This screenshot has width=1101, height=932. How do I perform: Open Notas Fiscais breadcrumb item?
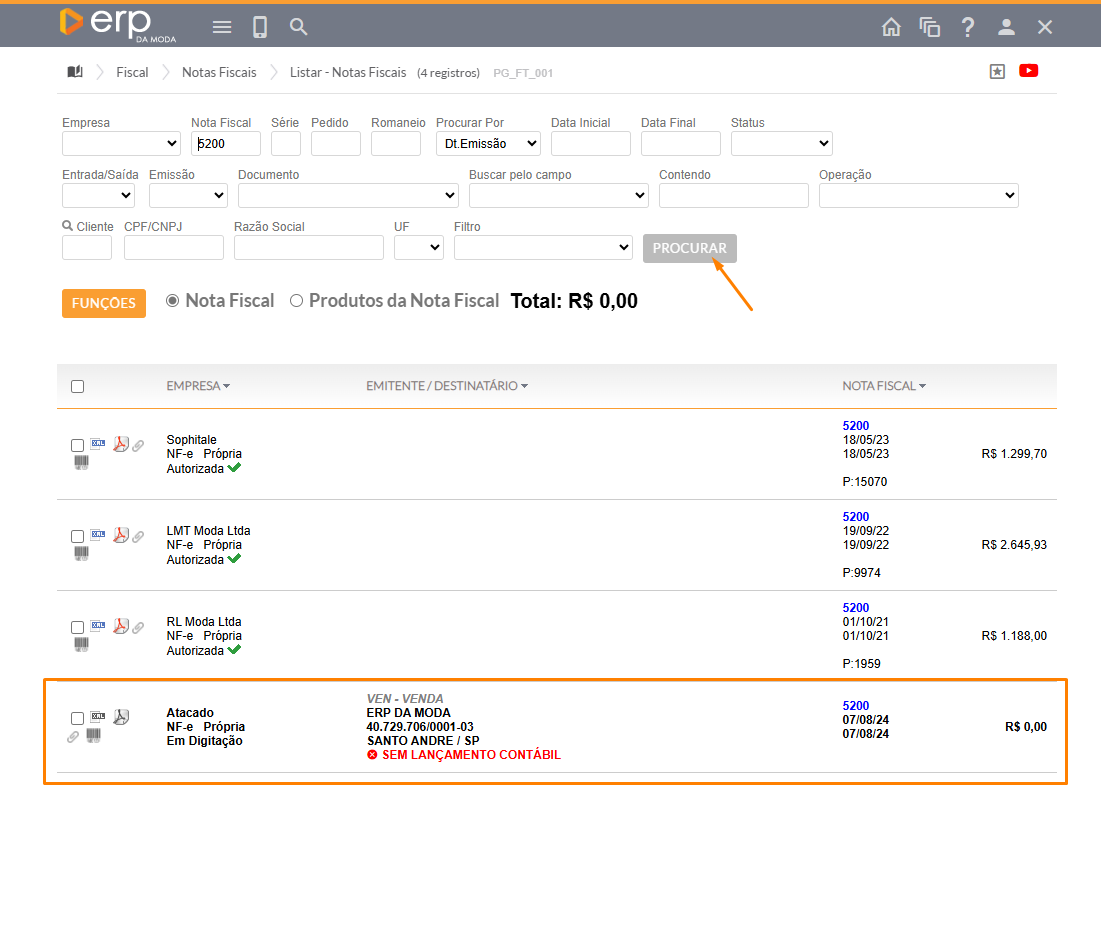219,72
